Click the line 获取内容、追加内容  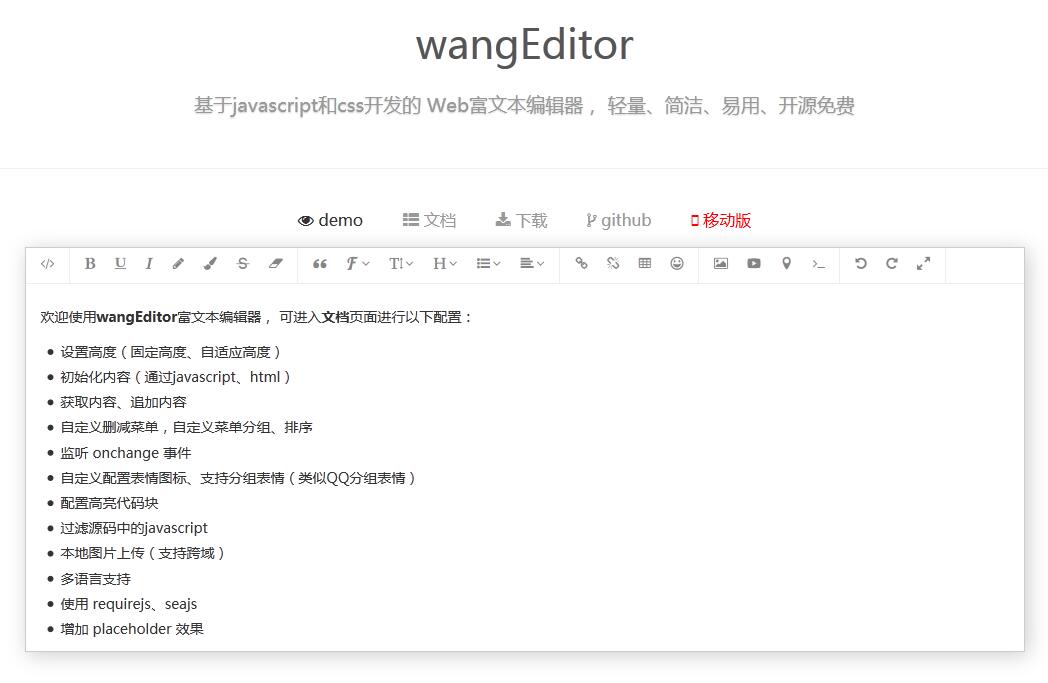(x=124, y=402)
